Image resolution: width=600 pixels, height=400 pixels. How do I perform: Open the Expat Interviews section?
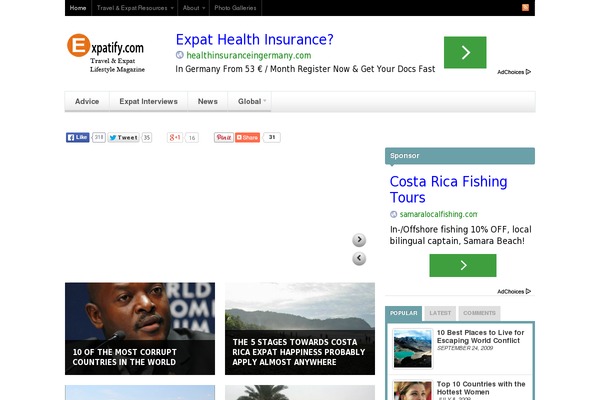tap(148, 101)
